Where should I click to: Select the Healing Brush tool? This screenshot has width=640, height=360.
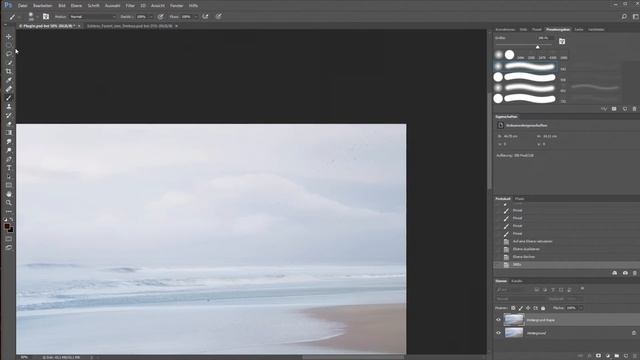coord(9,89)
